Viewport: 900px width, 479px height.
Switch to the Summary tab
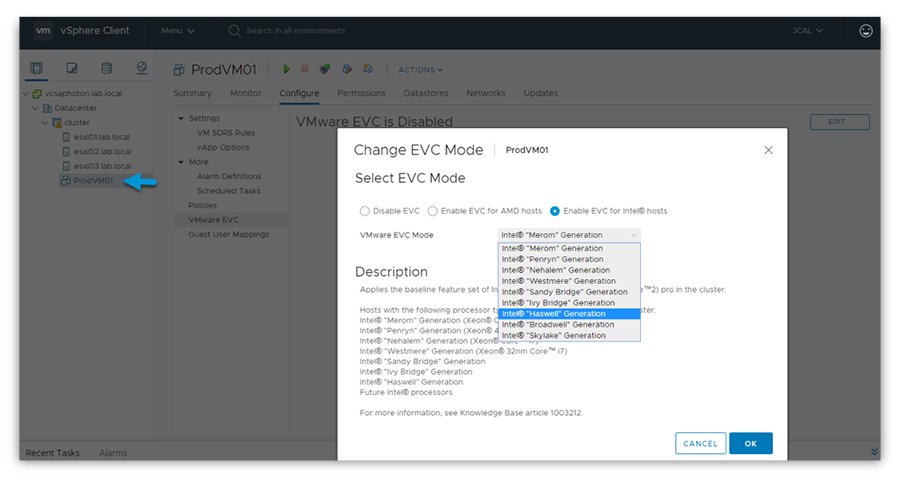pyautogui.click(x=192, y=93)
